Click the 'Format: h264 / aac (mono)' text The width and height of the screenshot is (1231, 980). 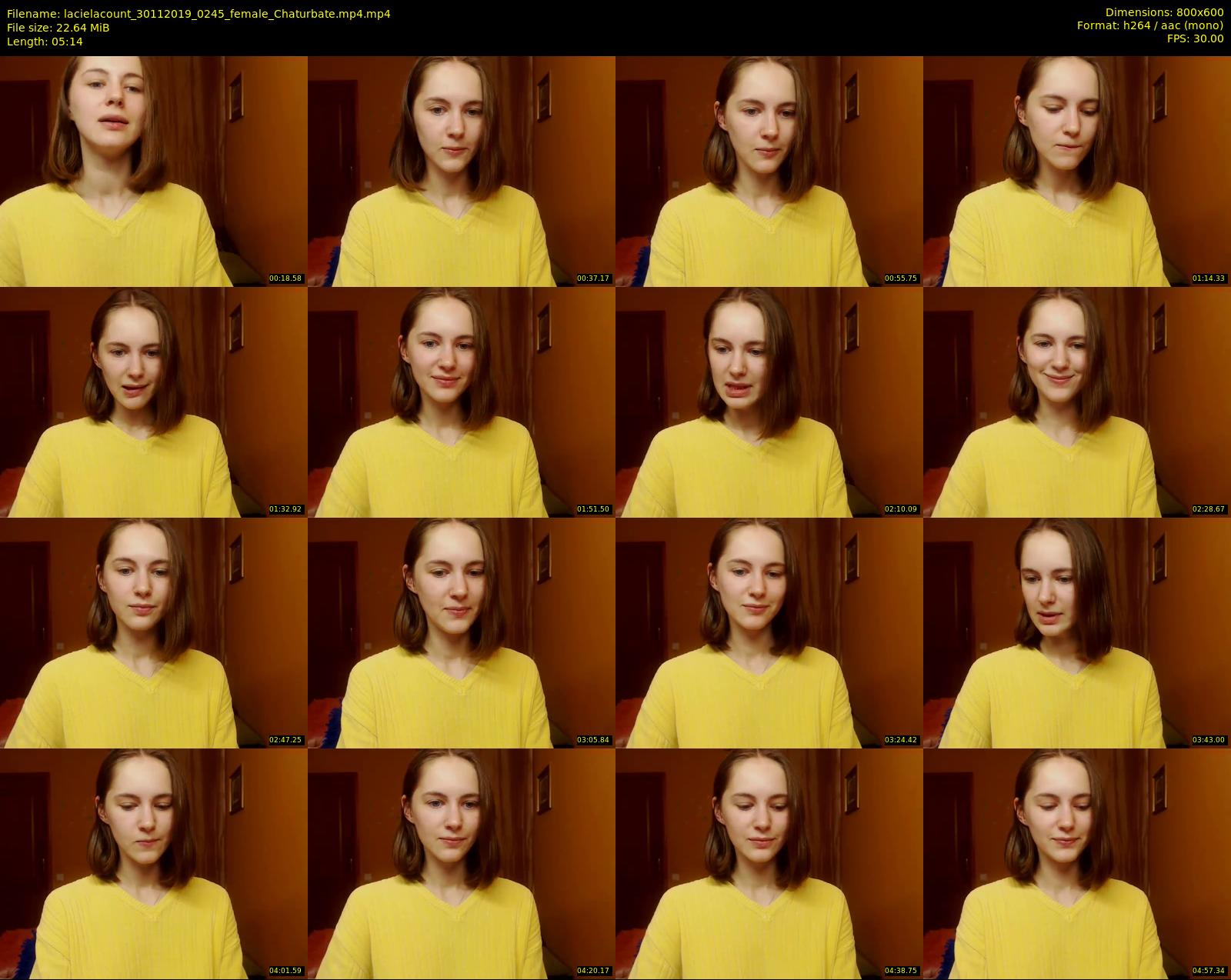click(1150, 25)
